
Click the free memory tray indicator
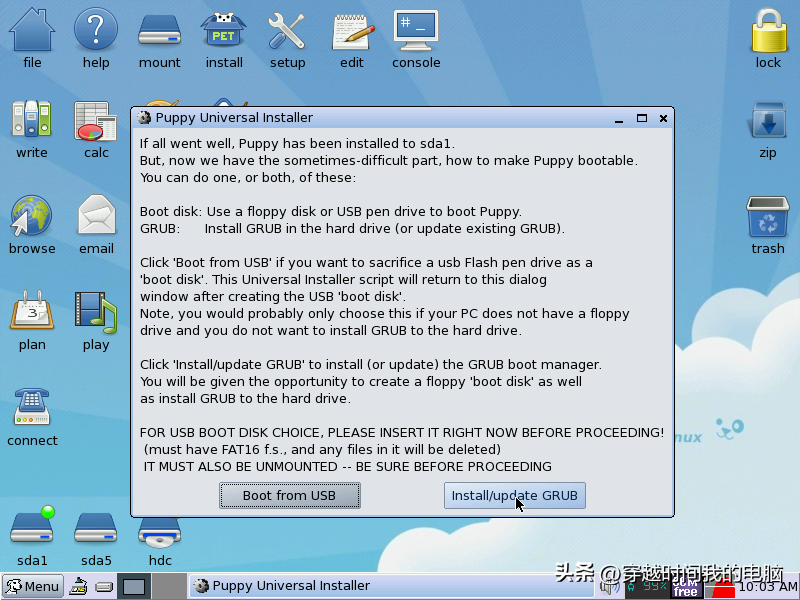pyautogui.click(x=685, y=588)
